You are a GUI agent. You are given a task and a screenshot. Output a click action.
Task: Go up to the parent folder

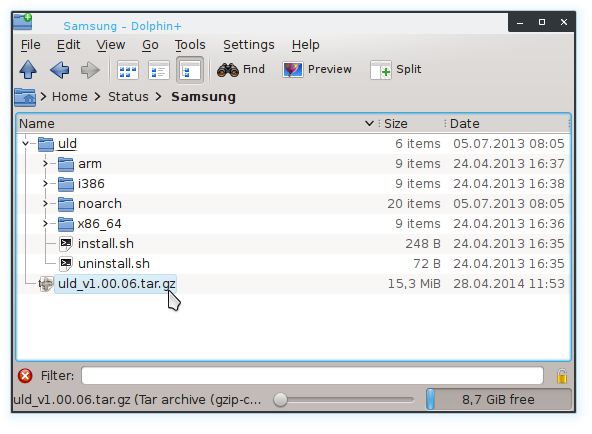28,70
